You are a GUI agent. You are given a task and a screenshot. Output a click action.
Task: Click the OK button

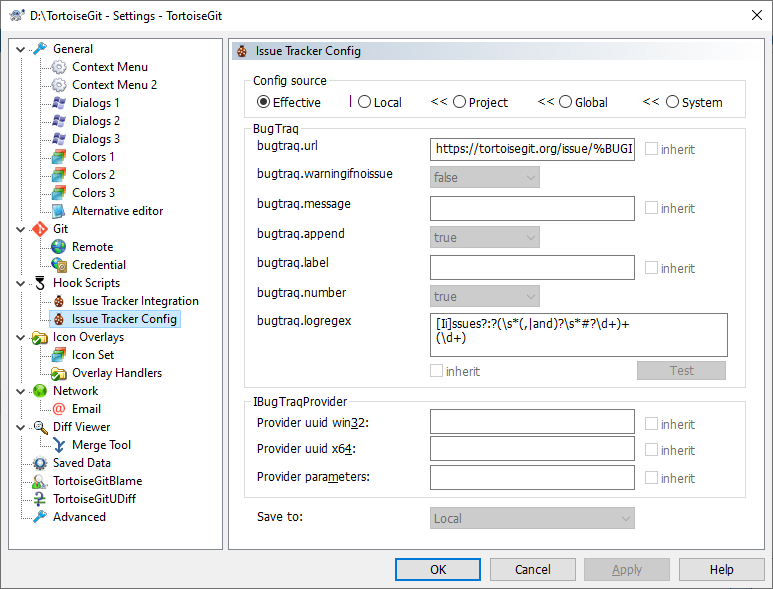438,569
